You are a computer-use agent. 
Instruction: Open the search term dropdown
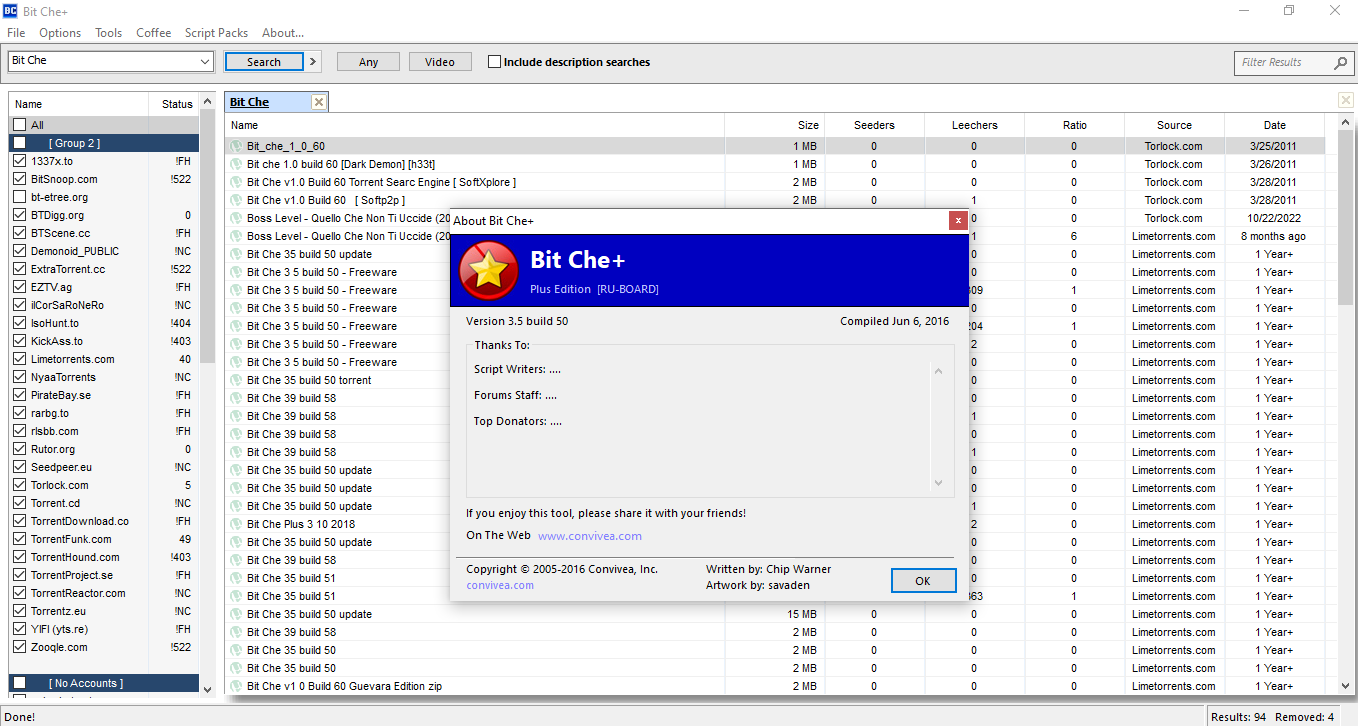pyautogui.click(x=205, y=61)
